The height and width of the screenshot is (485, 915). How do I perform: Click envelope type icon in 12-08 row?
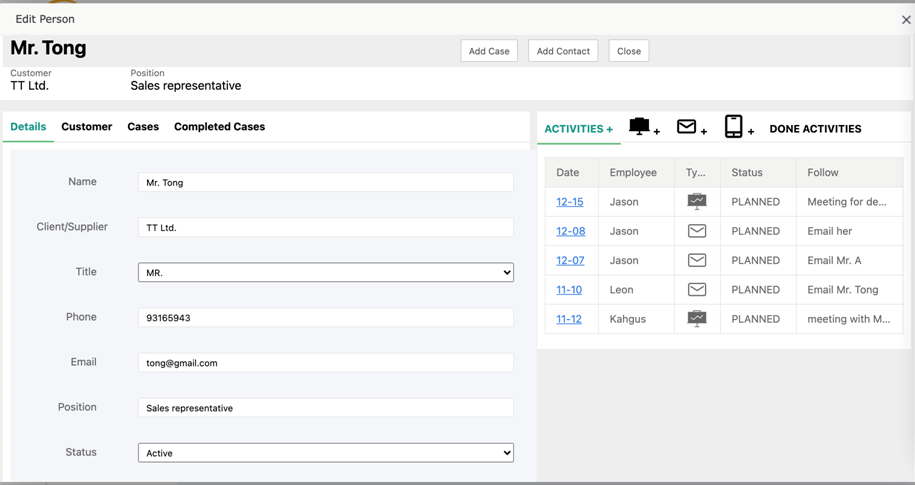[697, 231]
